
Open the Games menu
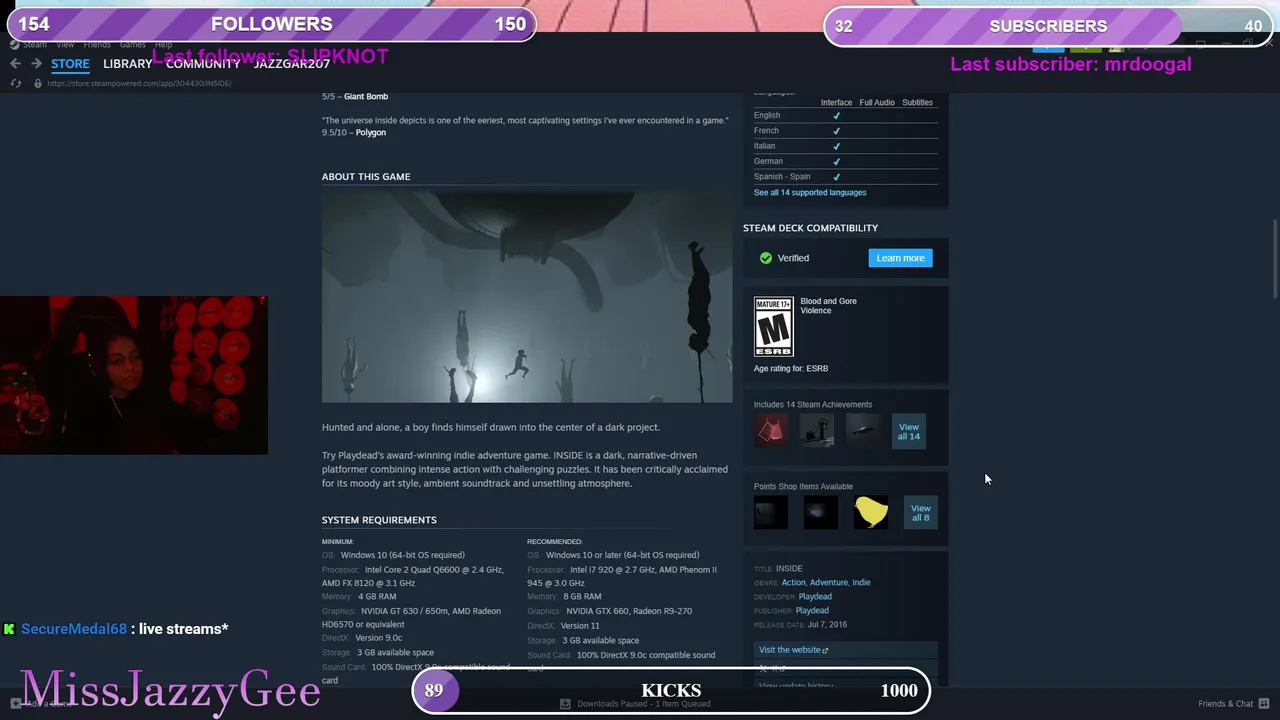pos(133,45)
